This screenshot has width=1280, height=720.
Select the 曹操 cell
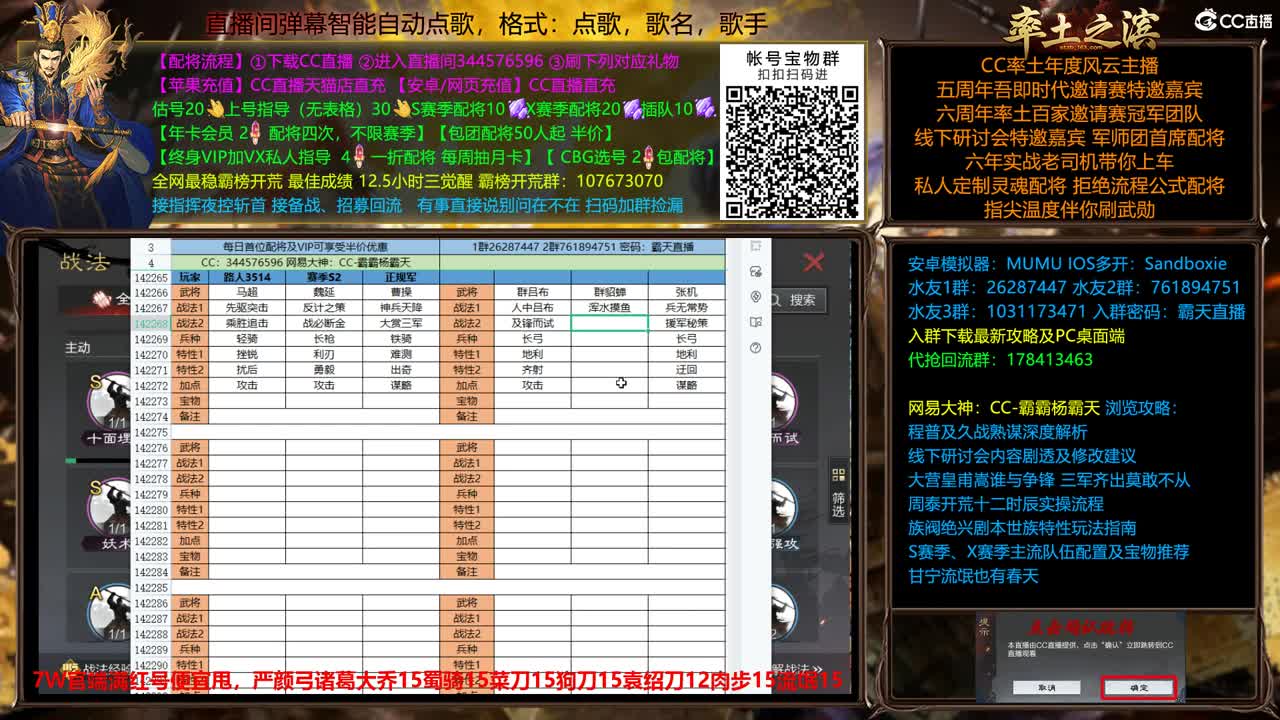pos(401,292)
